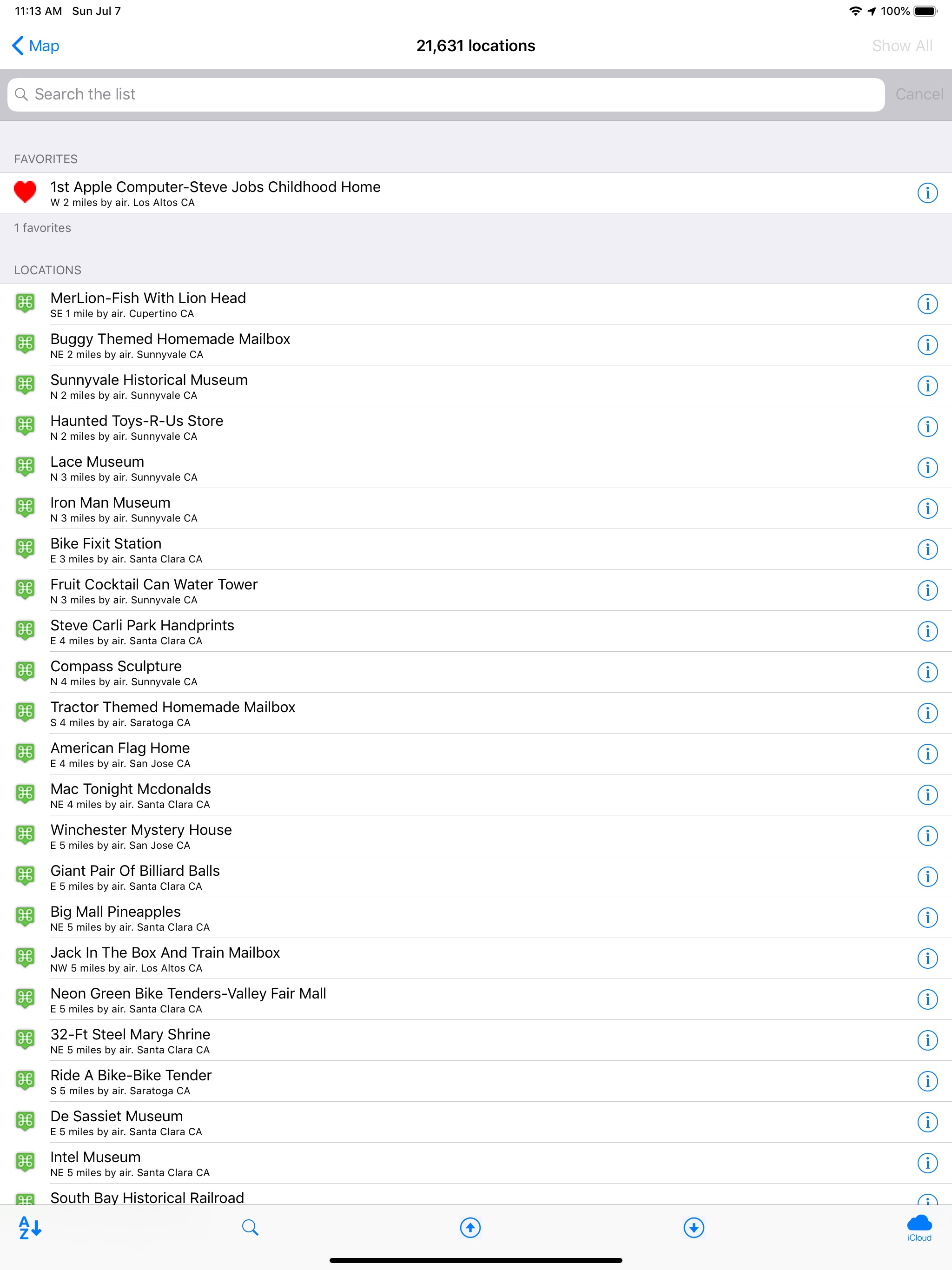Open Haunted Toys-R-Us Store row
952x1270 pixels.
coord(476,427)
